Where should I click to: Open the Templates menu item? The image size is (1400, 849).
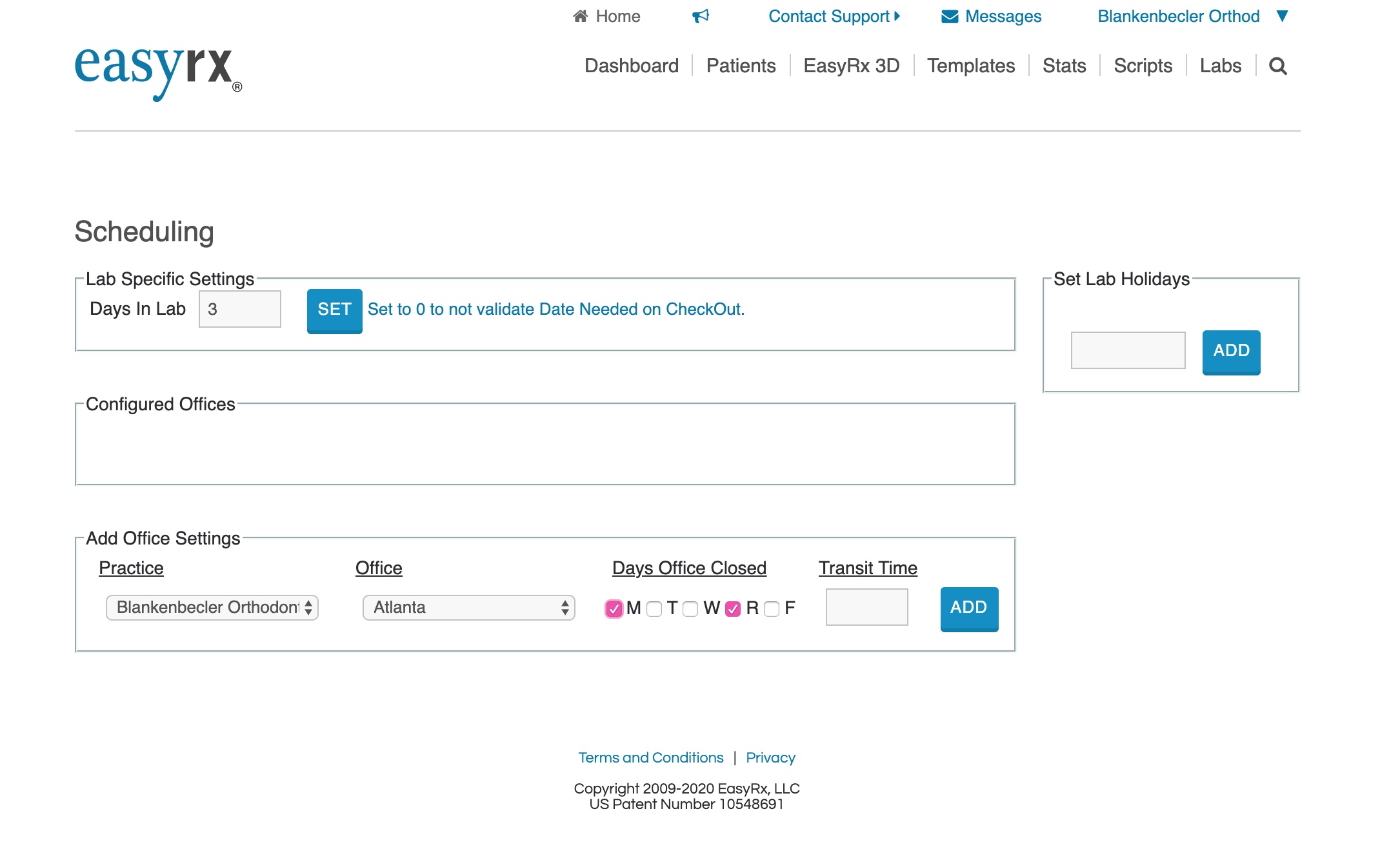click(970, 66)
